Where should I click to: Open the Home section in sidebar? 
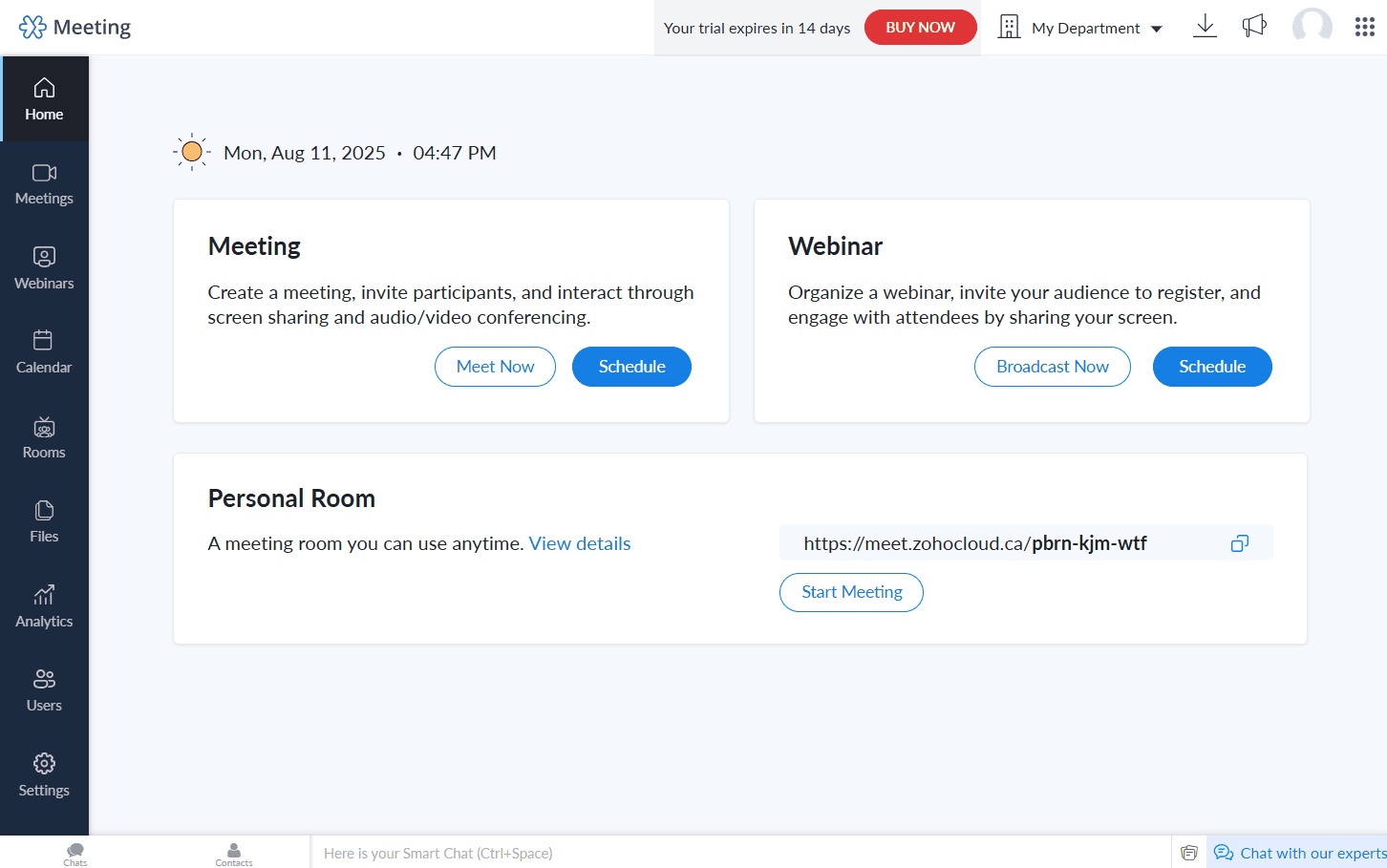coord(44,99)
